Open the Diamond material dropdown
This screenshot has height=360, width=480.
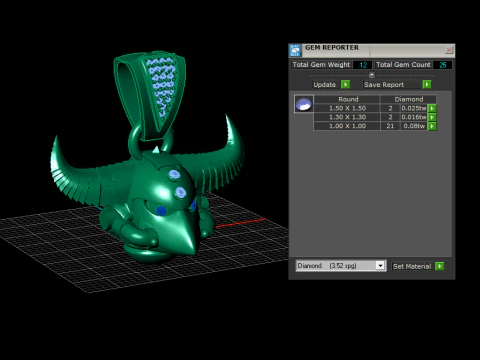point(341,266)
